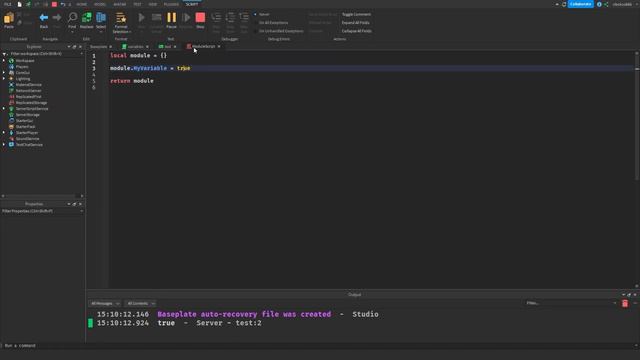The width and height of the screenshot is (640, 360).
Task: Select ReplicatedStorage in Explorer
Action: (x=31, y=102)
